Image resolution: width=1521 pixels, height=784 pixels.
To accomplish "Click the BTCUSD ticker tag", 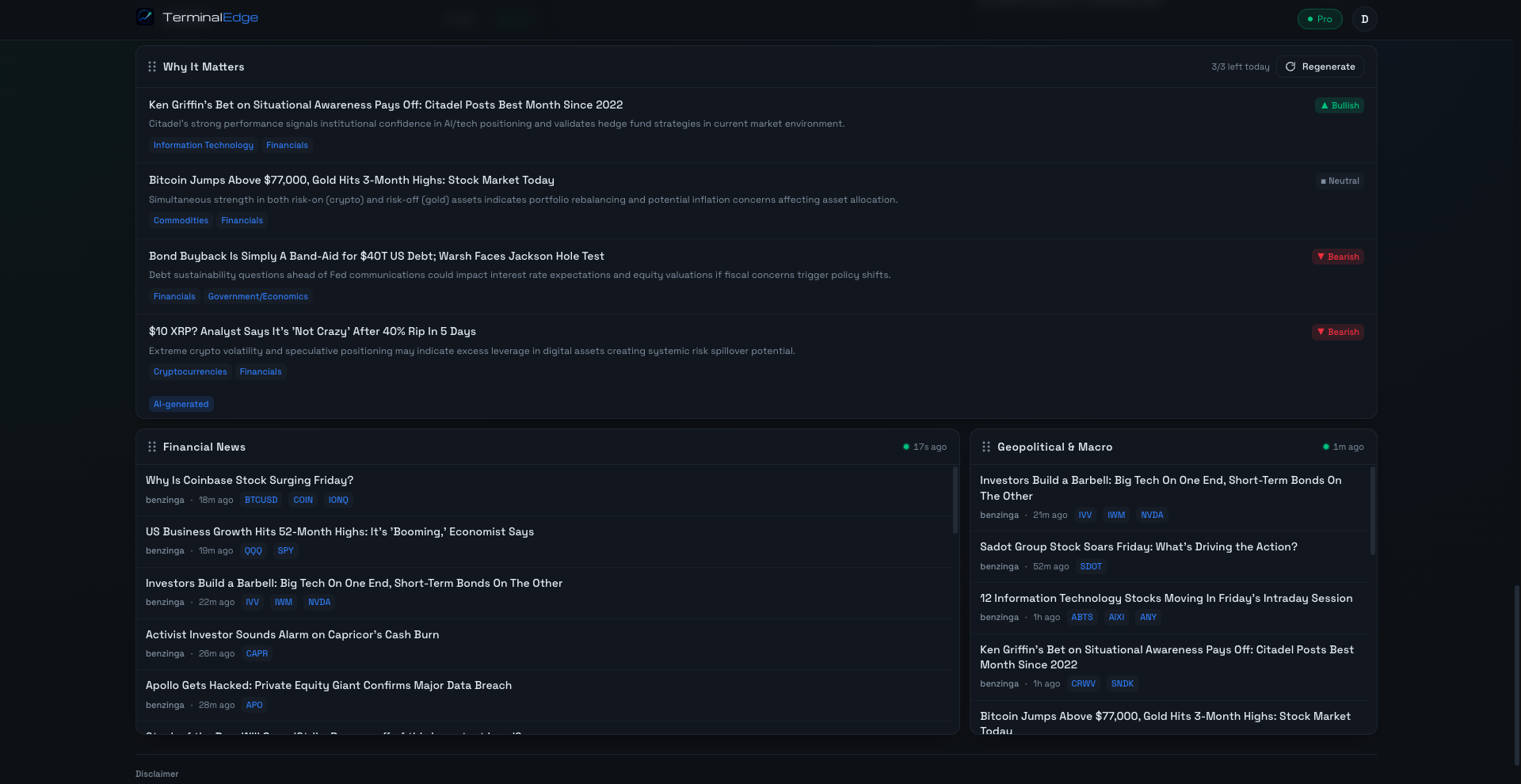I will click(x=261, y=500).
